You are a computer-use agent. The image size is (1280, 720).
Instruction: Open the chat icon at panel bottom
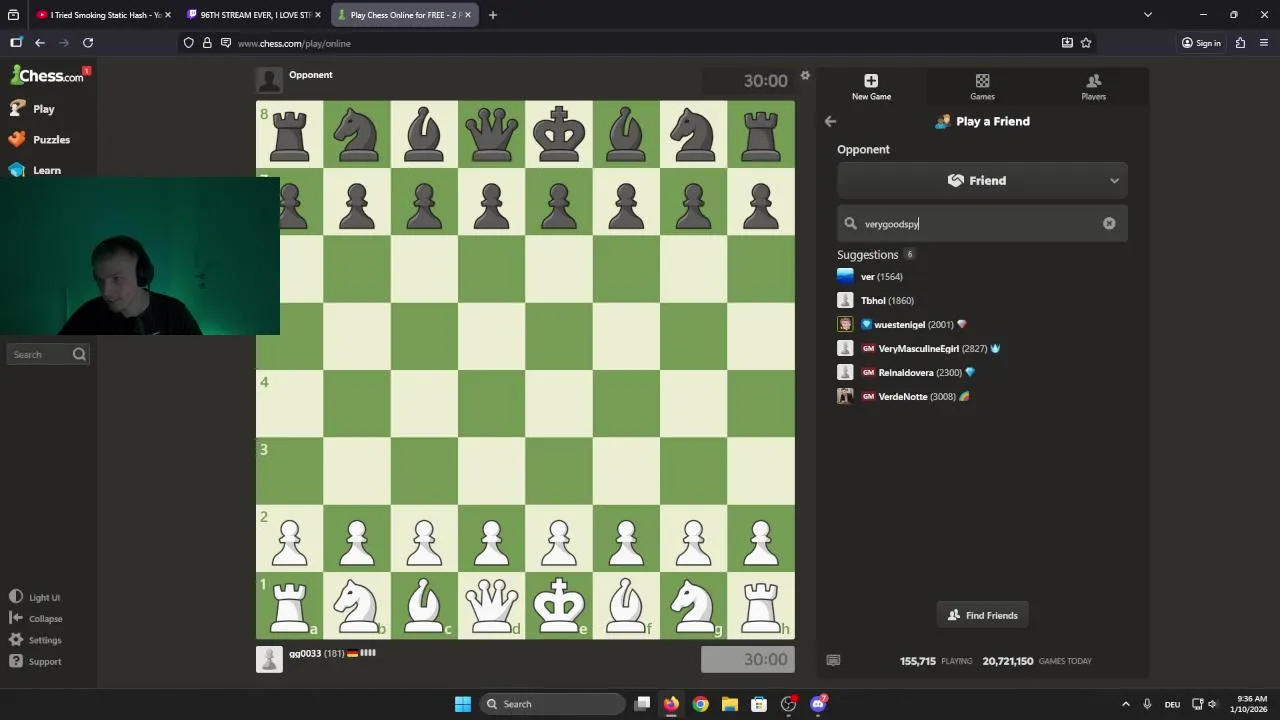pos(833,660)
